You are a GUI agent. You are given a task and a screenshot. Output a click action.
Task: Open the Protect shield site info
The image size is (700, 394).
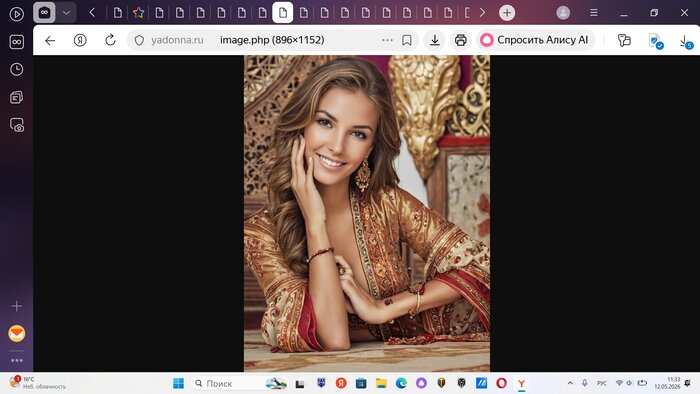coord(139,41)
